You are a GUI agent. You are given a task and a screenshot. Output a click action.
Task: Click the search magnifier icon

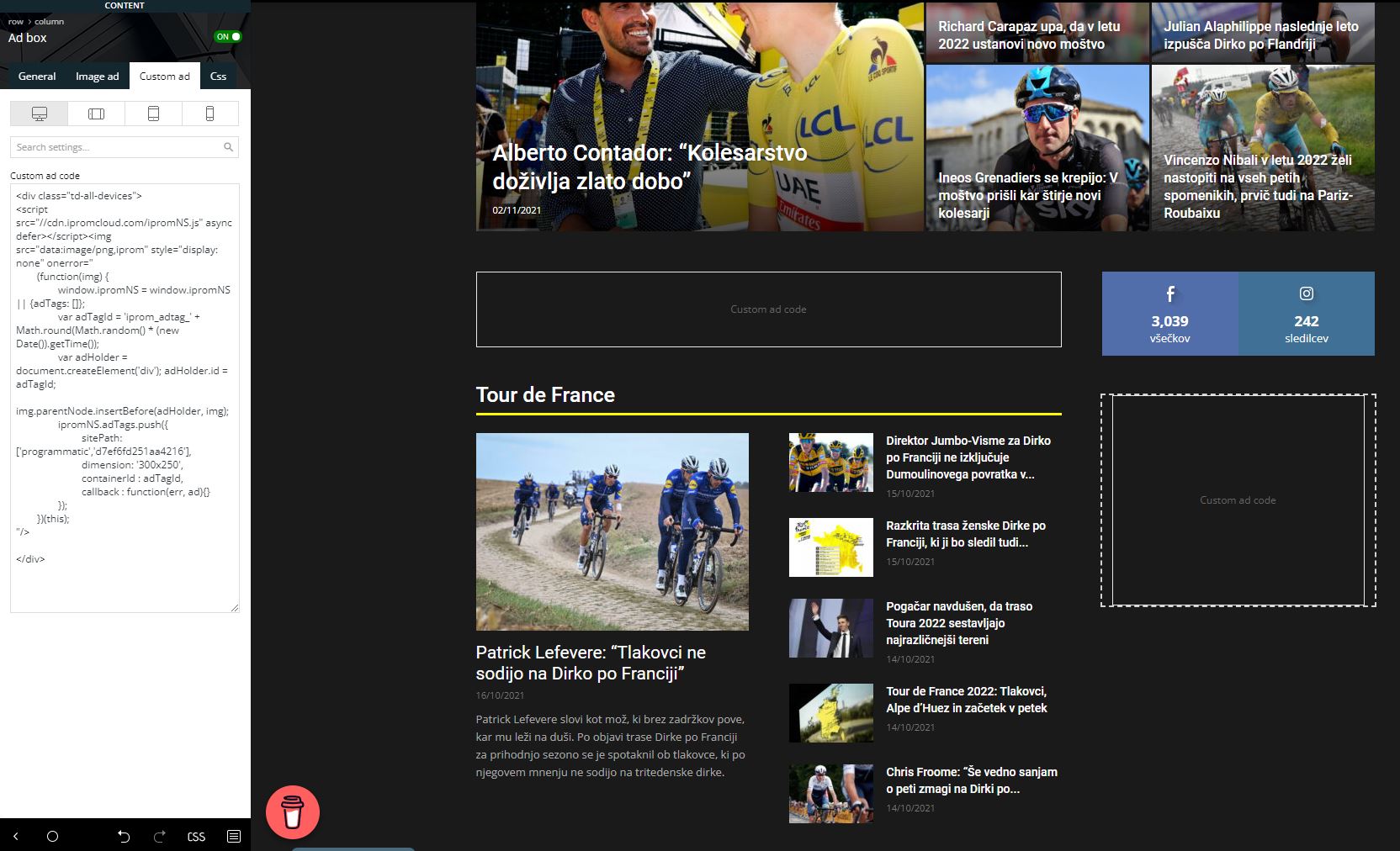(228, 147)
